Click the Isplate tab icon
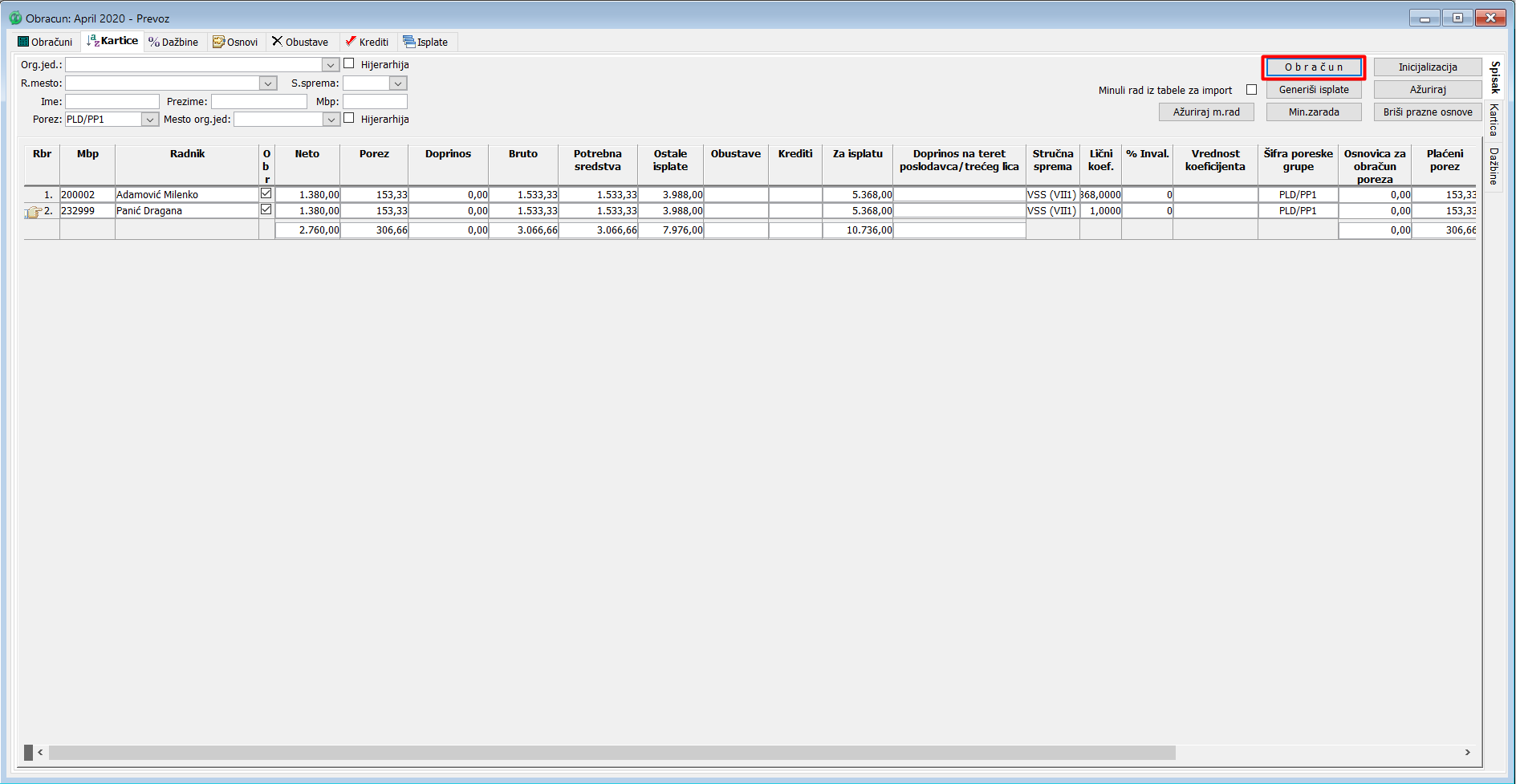Screen dimensions: 1516x784 [x=409, y=42]
